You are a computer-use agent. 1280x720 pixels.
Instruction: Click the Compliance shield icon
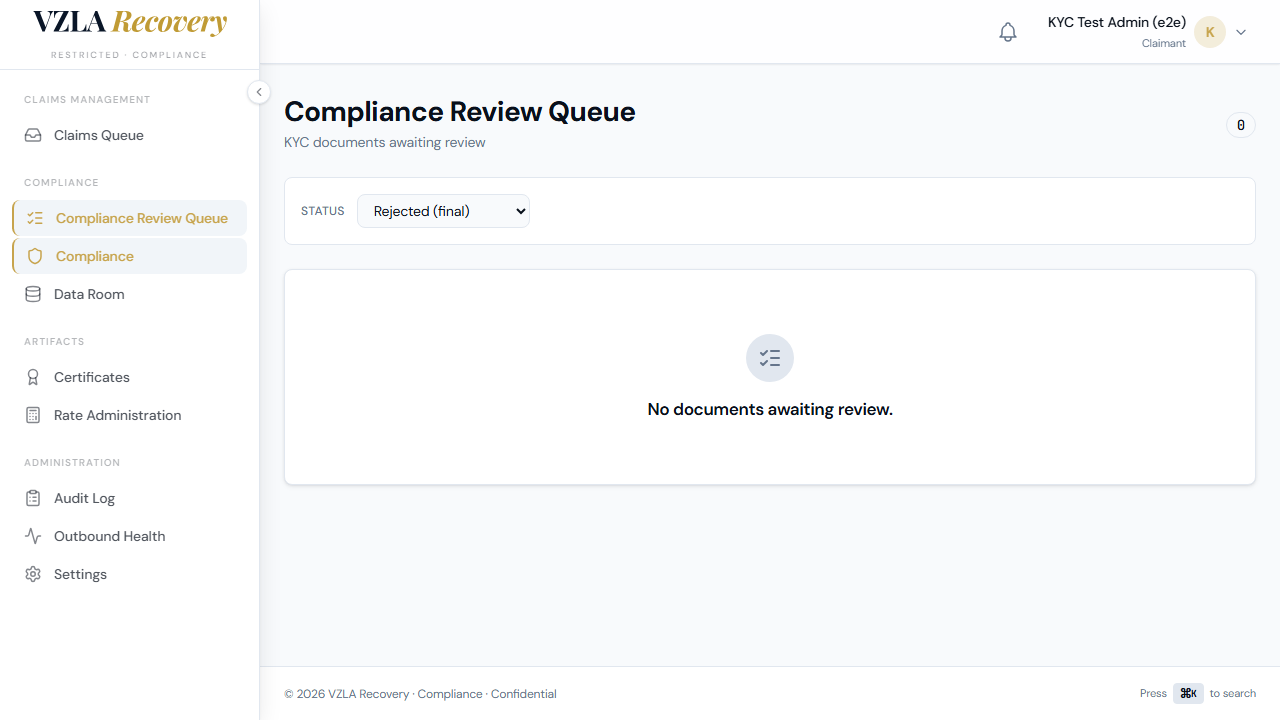(35, 256)
